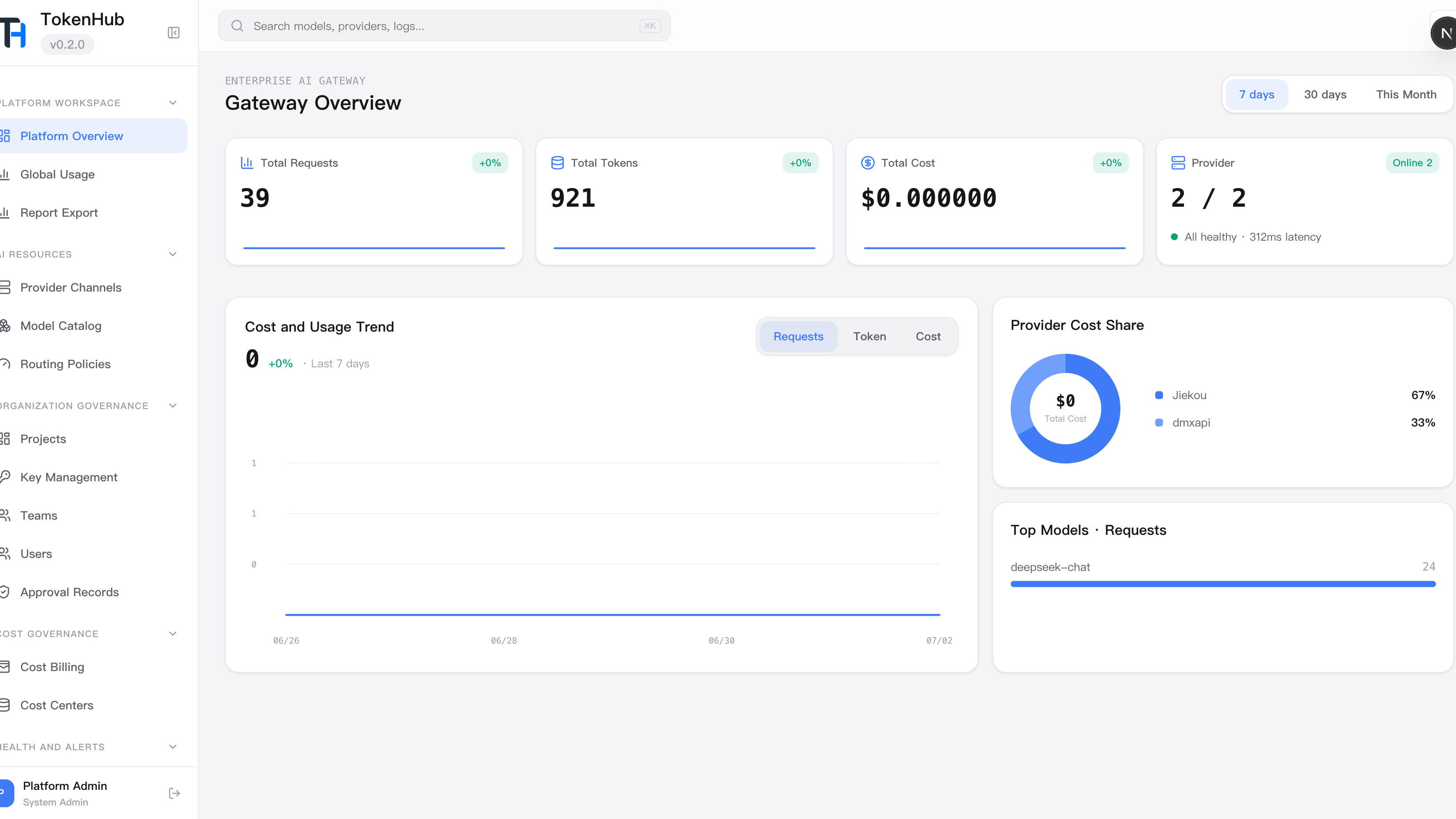Click the ⌘K shortcut badge in search

pos(650,26)
